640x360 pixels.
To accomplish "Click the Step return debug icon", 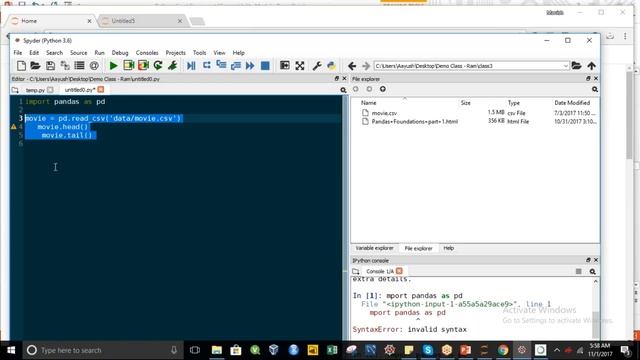I will pos(236,65).
